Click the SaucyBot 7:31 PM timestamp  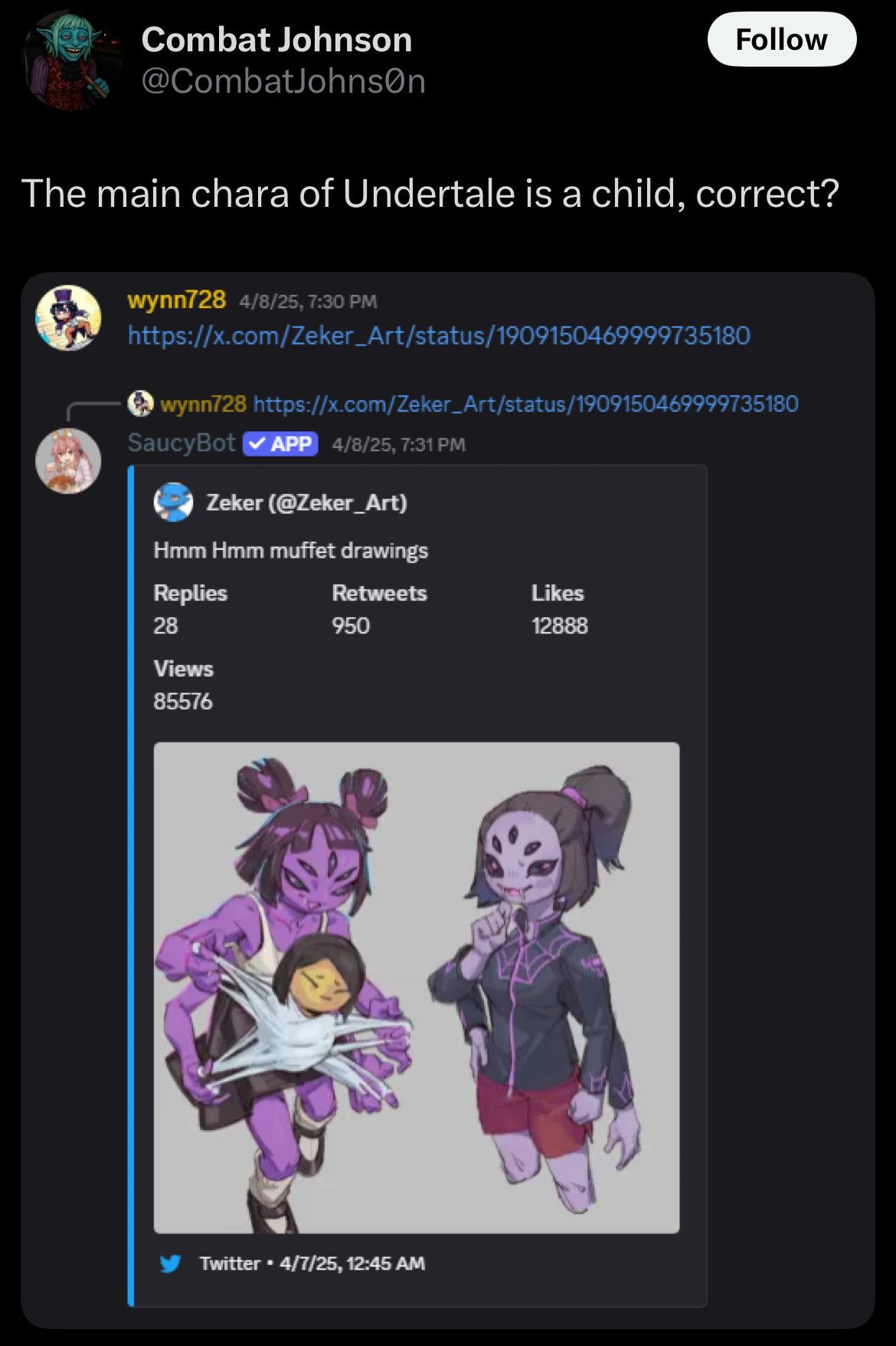tap(398, 444)
